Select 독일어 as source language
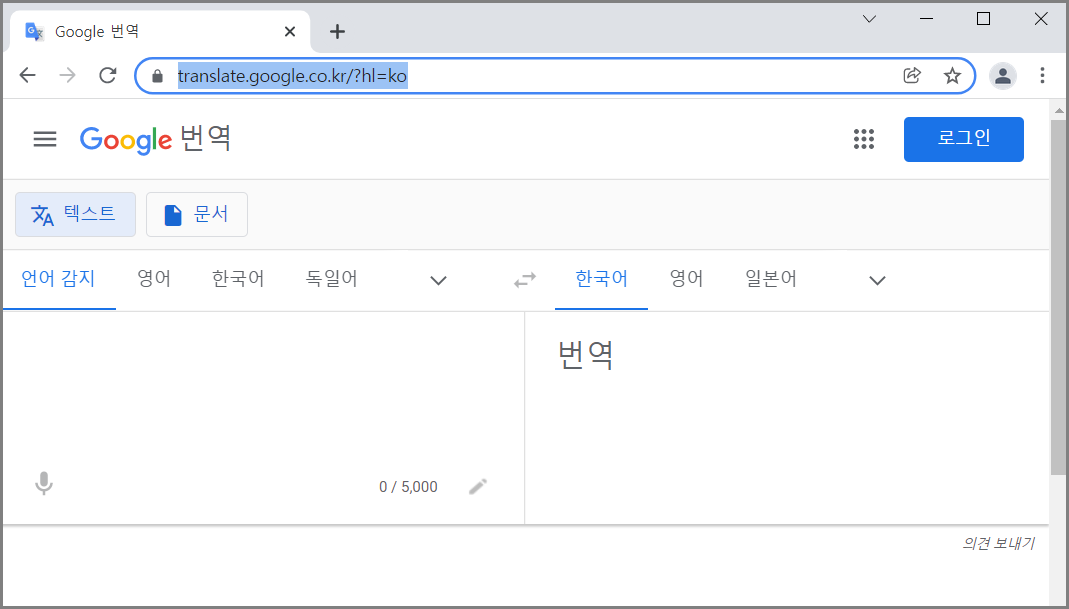The height and width of the screenshot is (609, 1069). (332, 279)
